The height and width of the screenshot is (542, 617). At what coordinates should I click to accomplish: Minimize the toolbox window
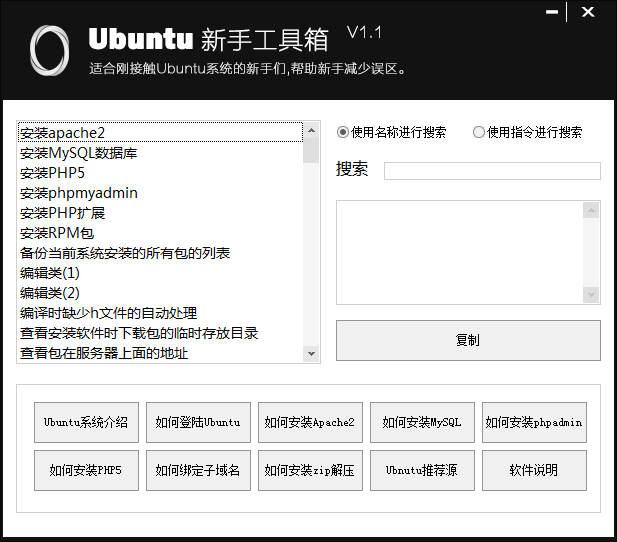click(x=552, y=12)
